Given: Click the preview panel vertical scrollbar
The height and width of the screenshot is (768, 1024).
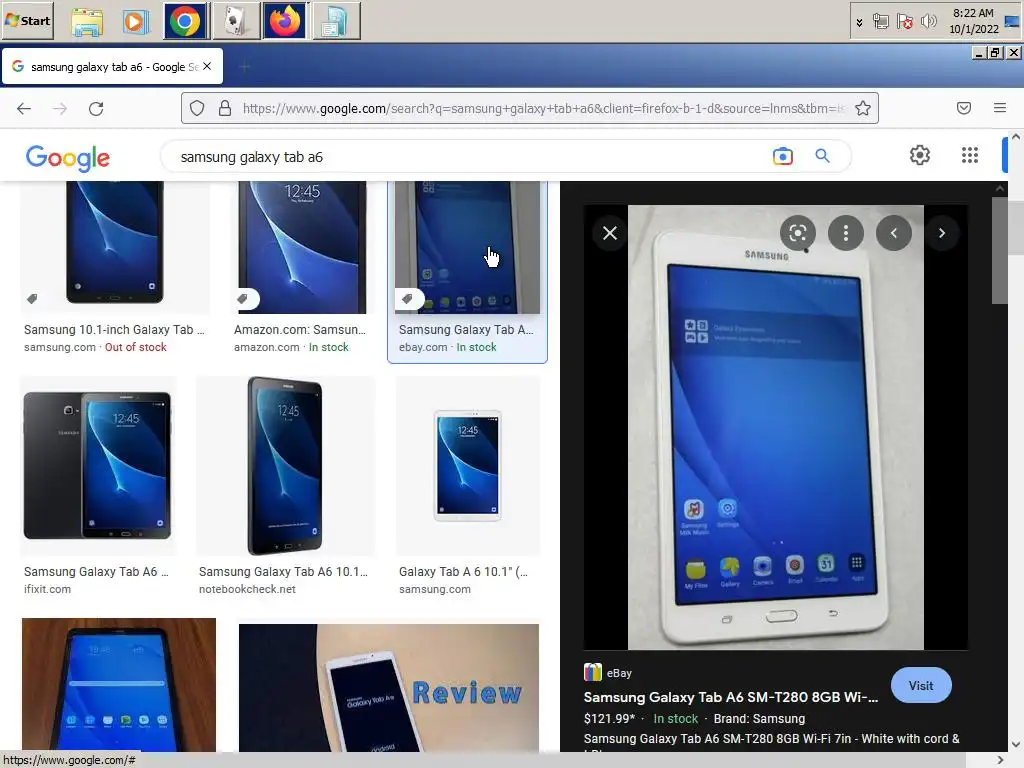Looking at the screenshot, I should click(x=999, y=251).
